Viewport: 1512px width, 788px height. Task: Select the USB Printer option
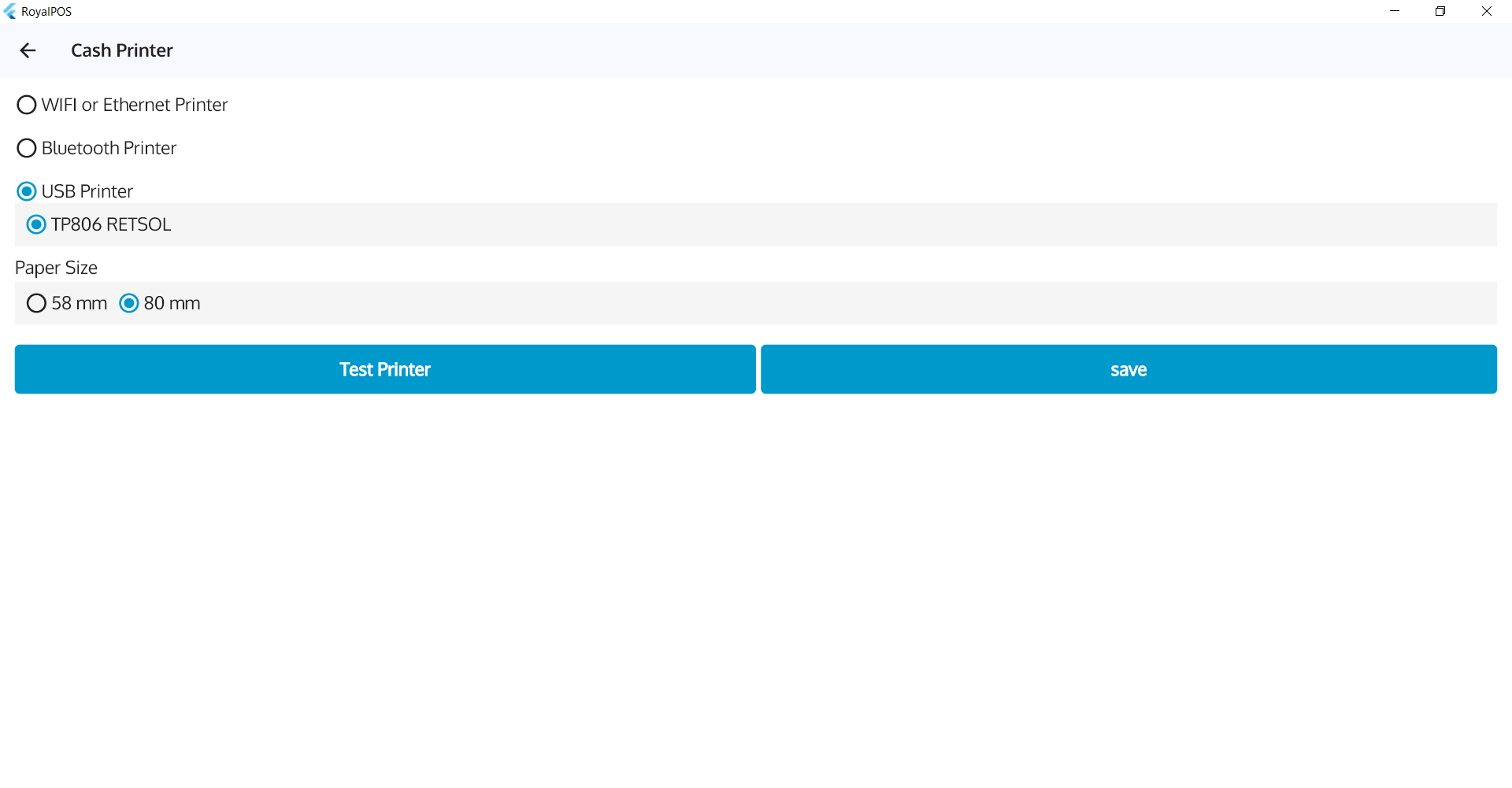(x=26, y=191)
